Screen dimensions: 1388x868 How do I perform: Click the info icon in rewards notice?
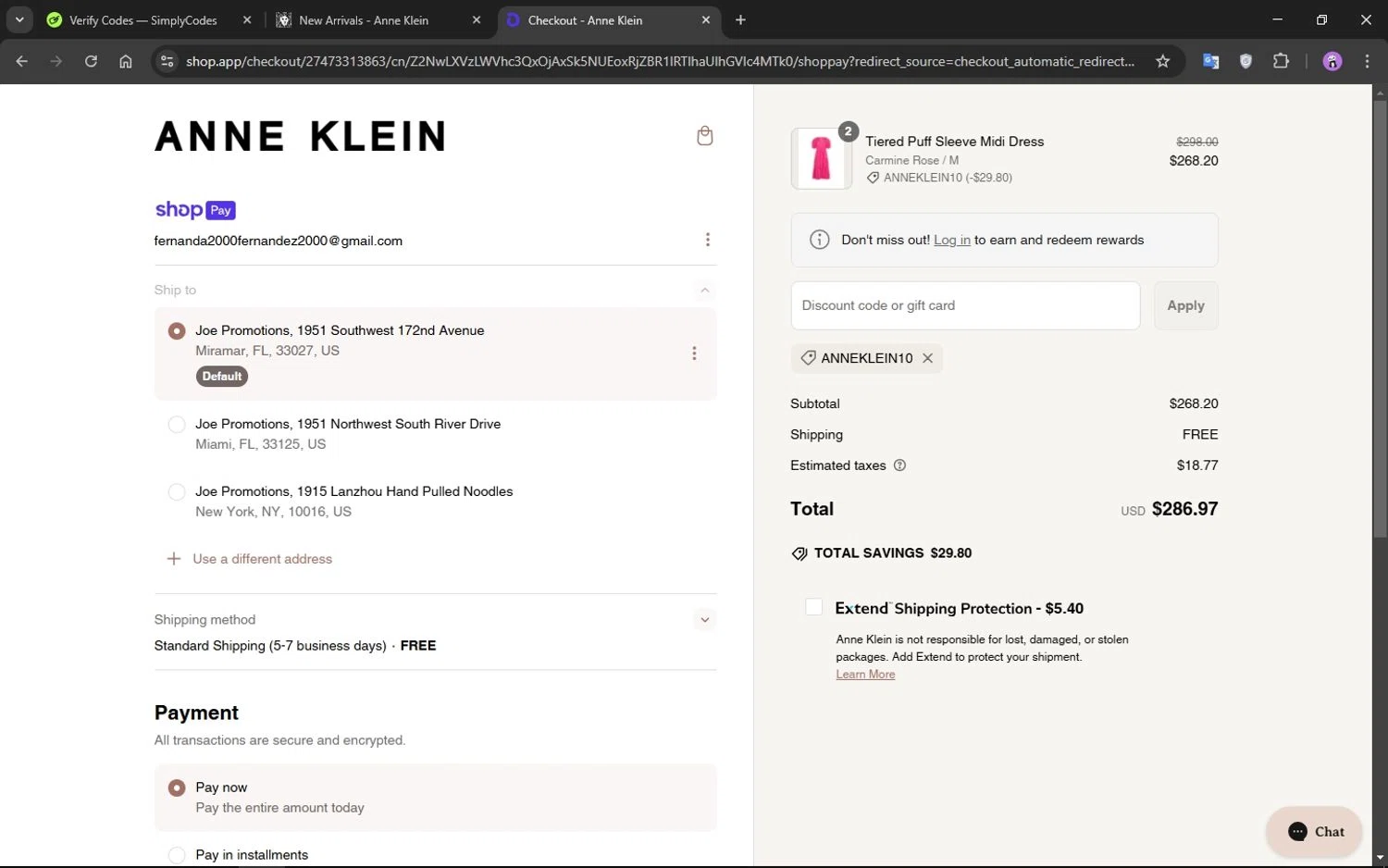click(x=819, y=240)
